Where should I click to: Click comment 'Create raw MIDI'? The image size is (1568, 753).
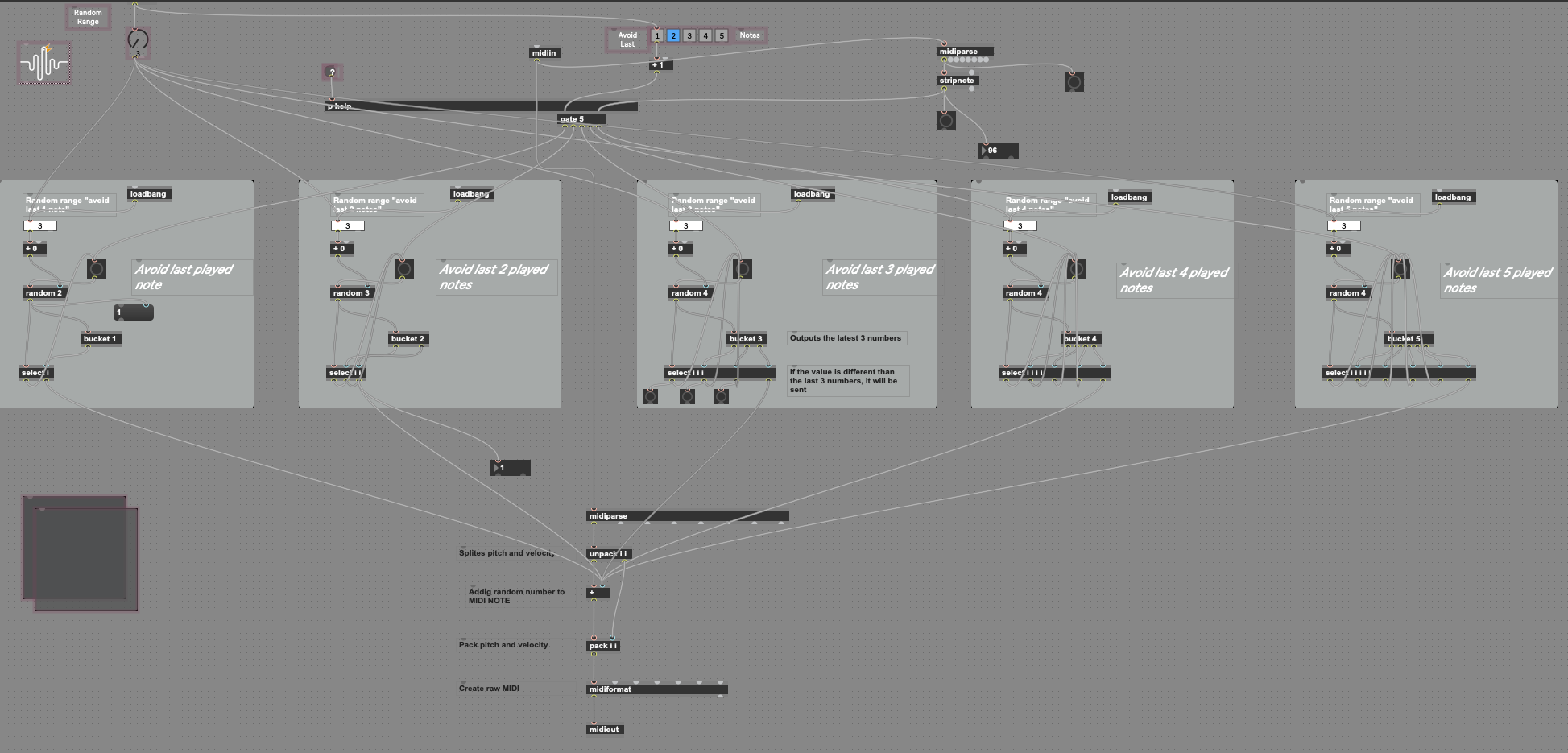tap(490, 689)
